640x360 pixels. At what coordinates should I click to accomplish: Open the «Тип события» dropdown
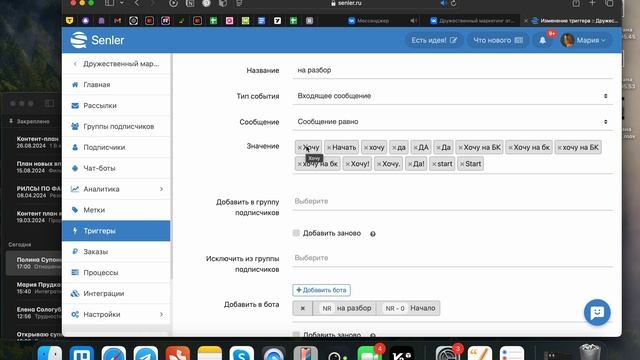[x=452, y=96]
